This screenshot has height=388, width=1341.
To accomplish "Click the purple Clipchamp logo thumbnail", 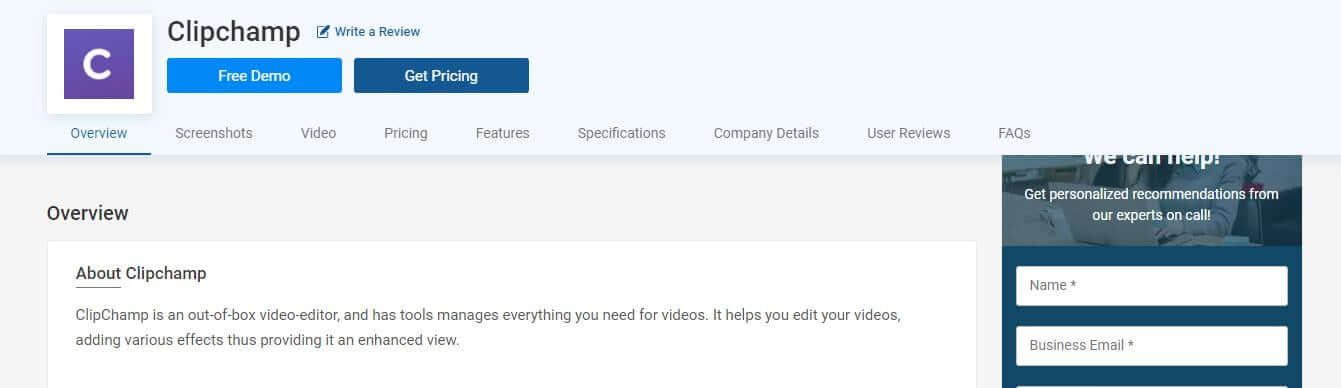I will click(99, 64).
